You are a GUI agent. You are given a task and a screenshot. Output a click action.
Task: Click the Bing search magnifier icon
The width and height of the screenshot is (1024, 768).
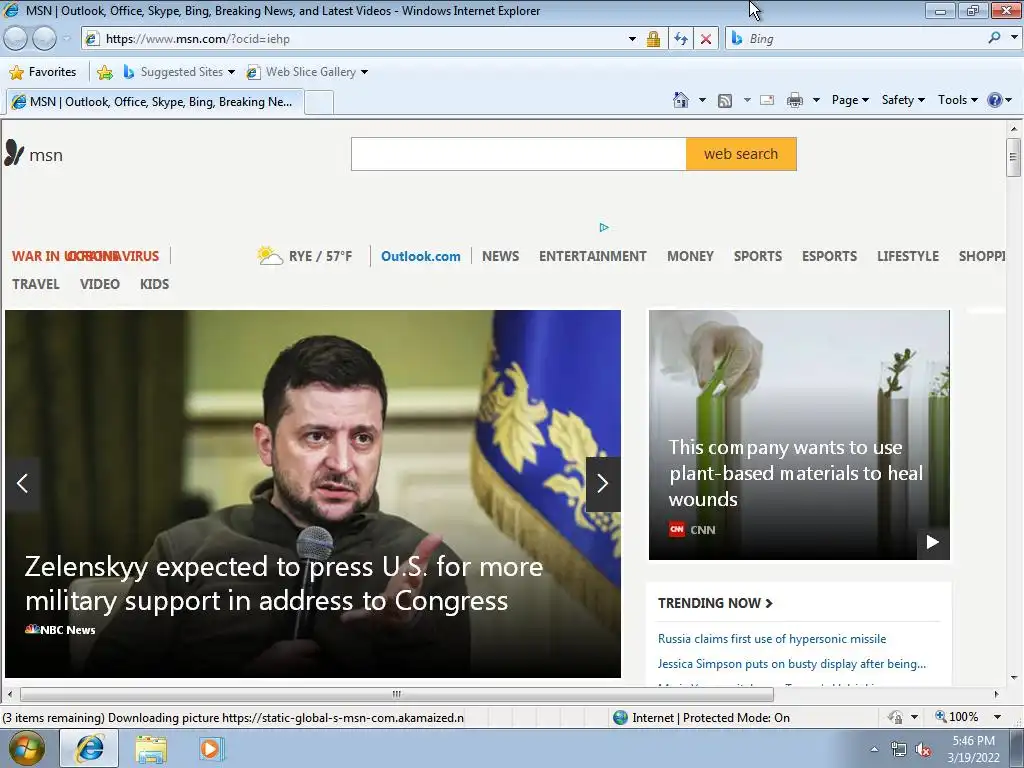click(994, 38)
